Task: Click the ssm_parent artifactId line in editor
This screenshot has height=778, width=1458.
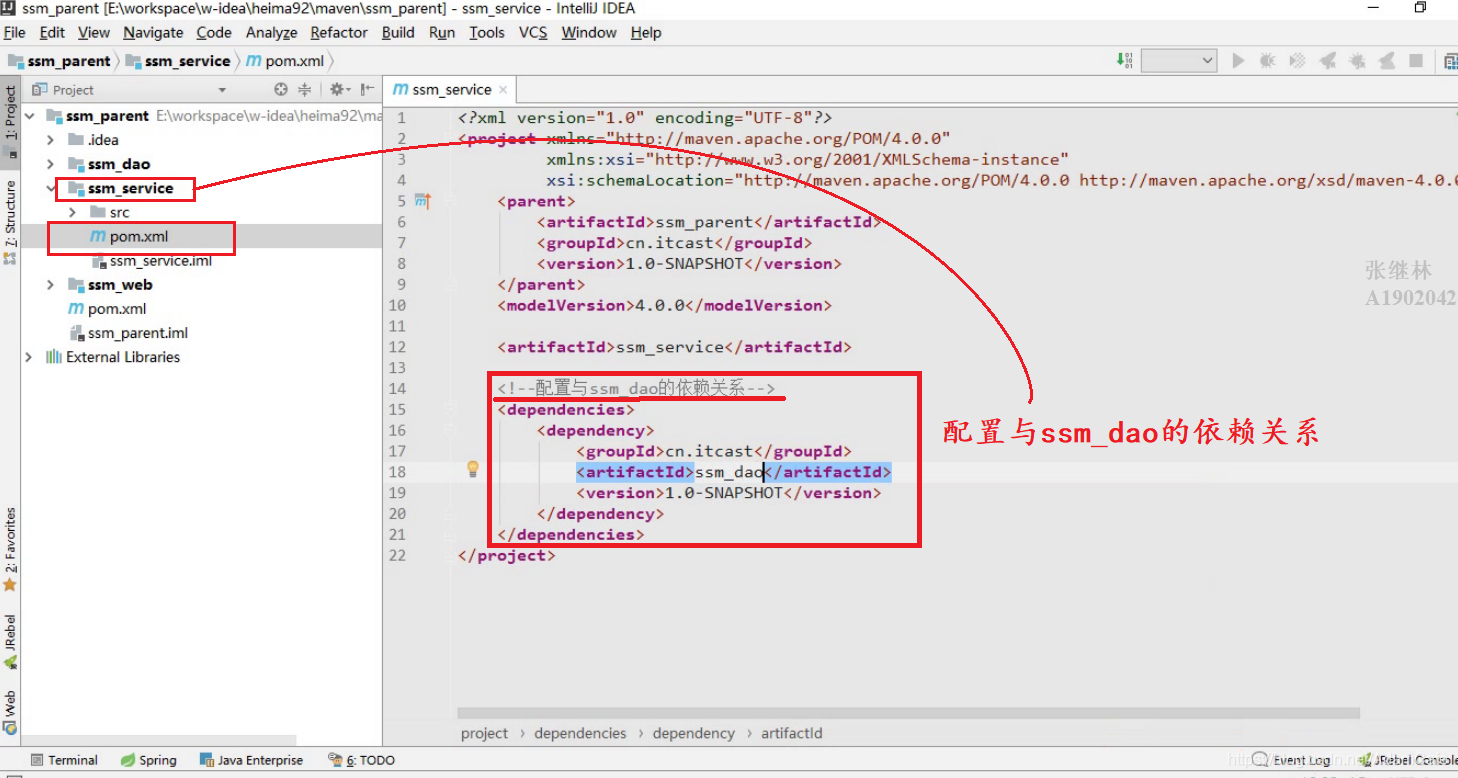Action: (x=709, y=222)
